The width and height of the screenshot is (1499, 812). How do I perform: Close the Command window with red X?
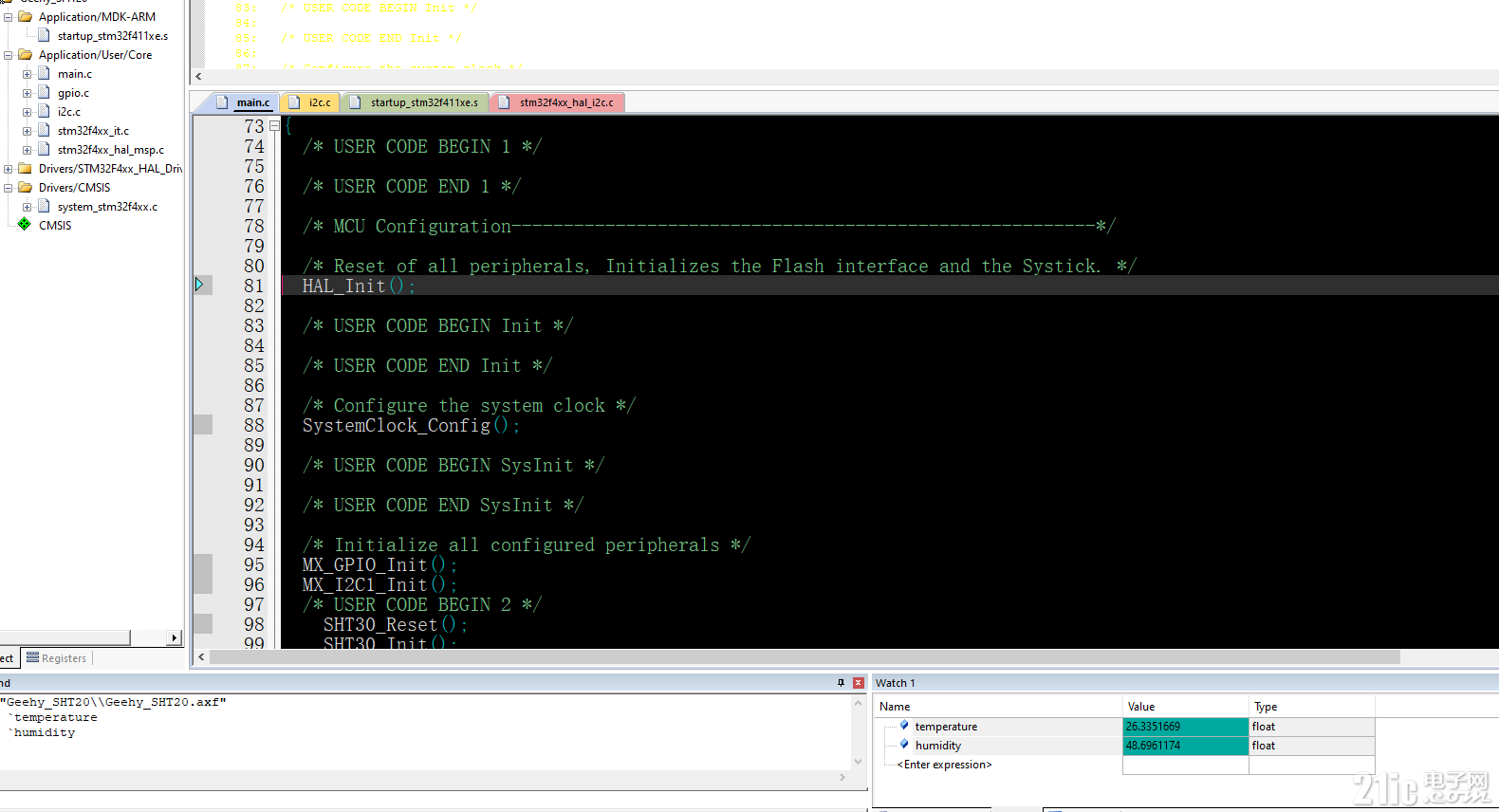click(x=858, y=682)
